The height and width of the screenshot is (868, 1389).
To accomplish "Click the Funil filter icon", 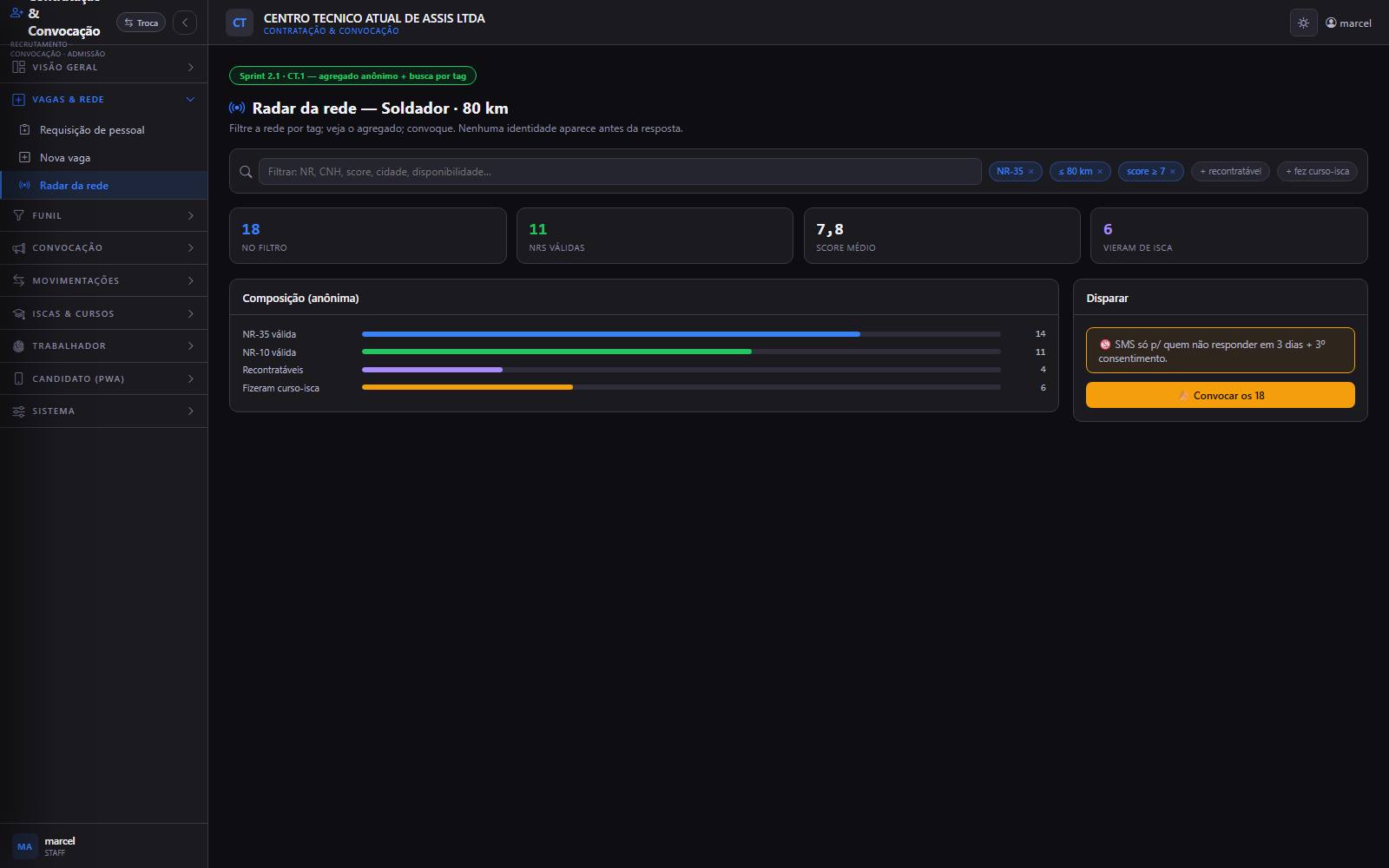I will point(19,215).
